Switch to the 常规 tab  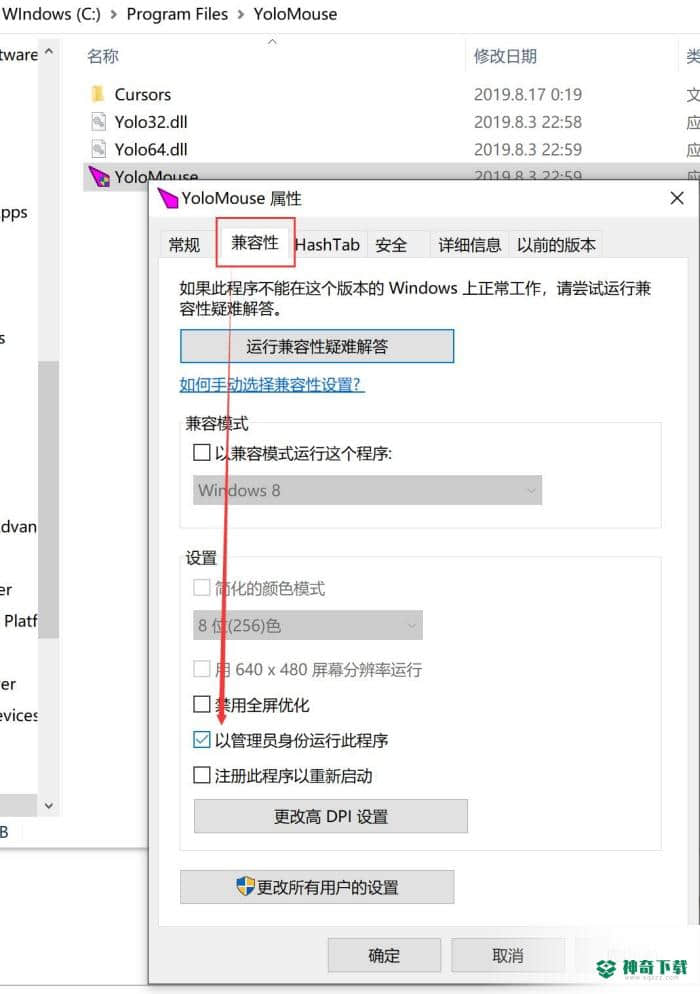184,245
